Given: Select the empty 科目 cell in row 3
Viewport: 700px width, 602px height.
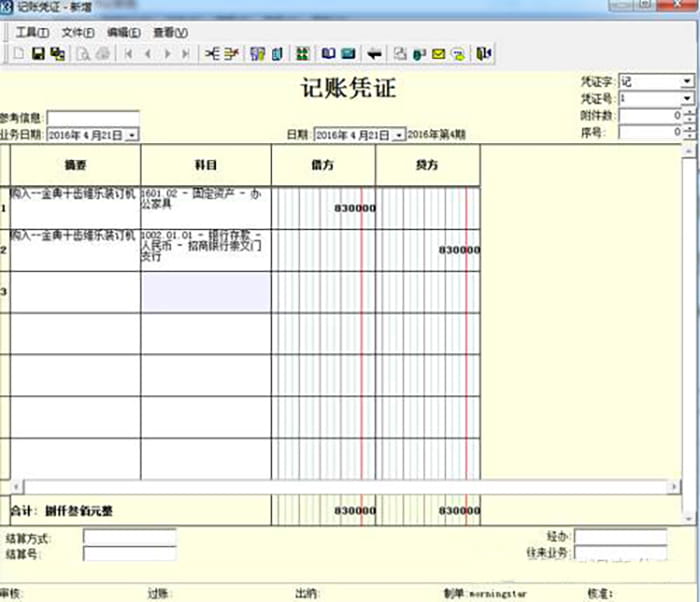Looking at the screenshot, I should click(205, 292).
